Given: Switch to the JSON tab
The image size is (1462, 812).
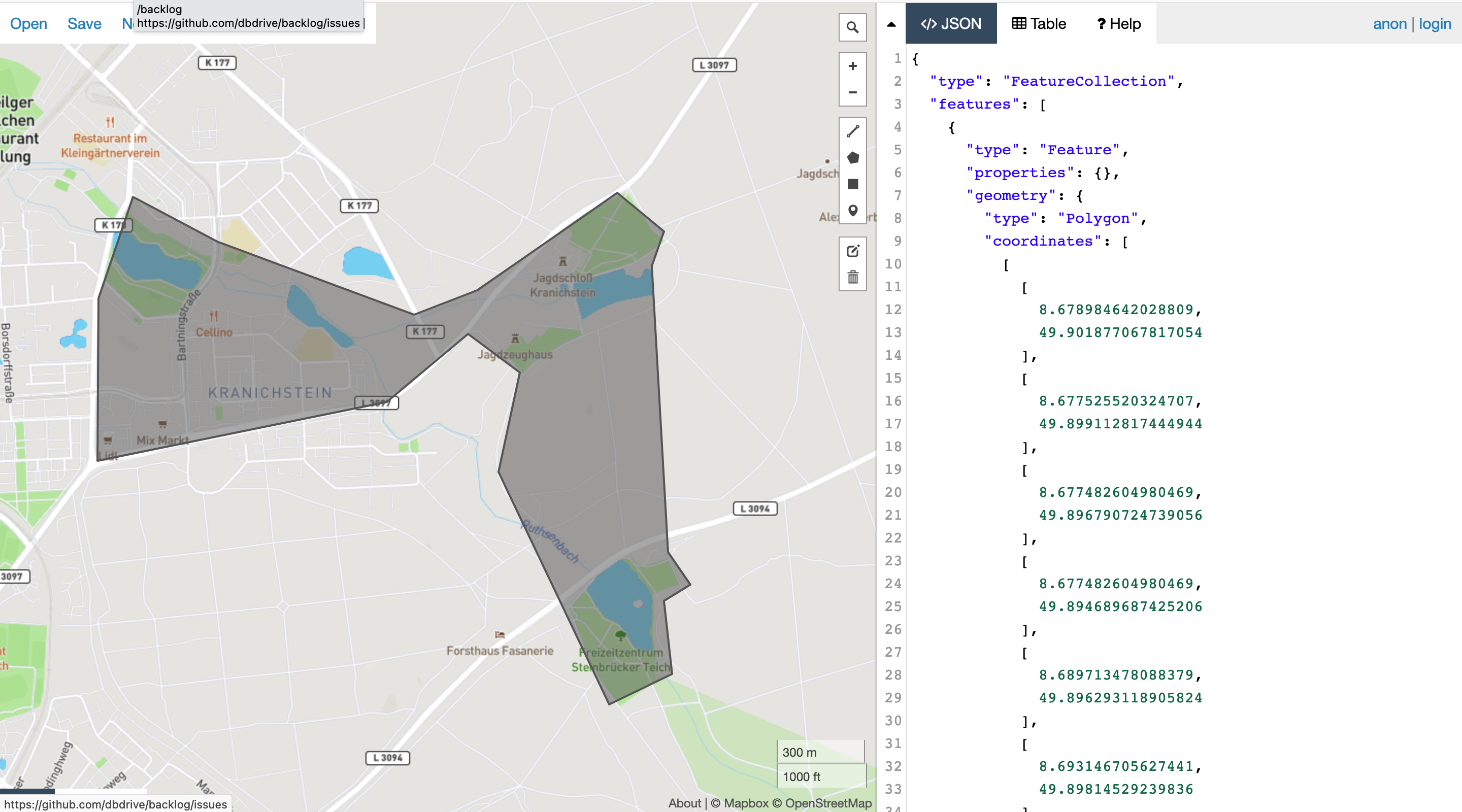Looking at the screenshot, I should click(951, 24).
